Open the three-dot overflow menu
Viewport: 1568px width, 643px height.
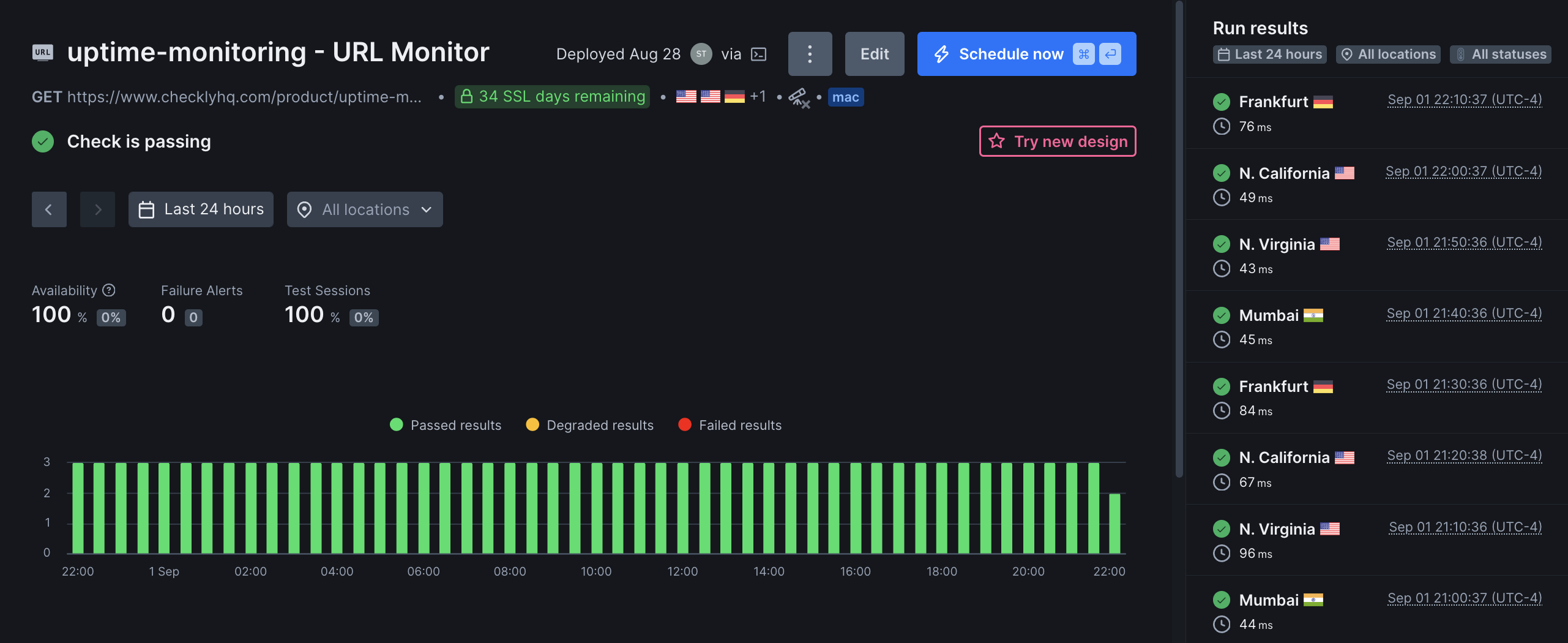(810, 54)
